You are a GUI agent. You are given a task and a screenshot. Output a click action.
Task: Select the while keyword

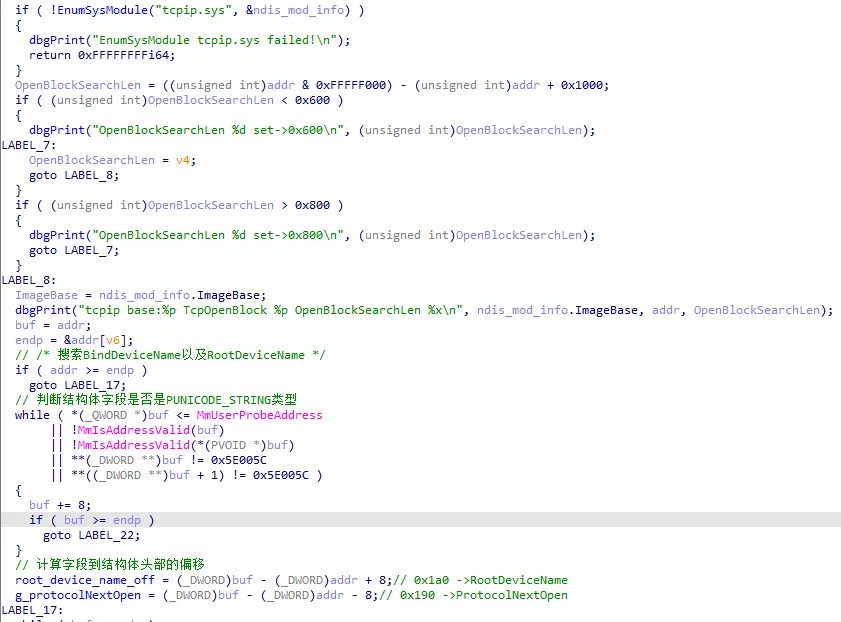[x=32, y=416]
